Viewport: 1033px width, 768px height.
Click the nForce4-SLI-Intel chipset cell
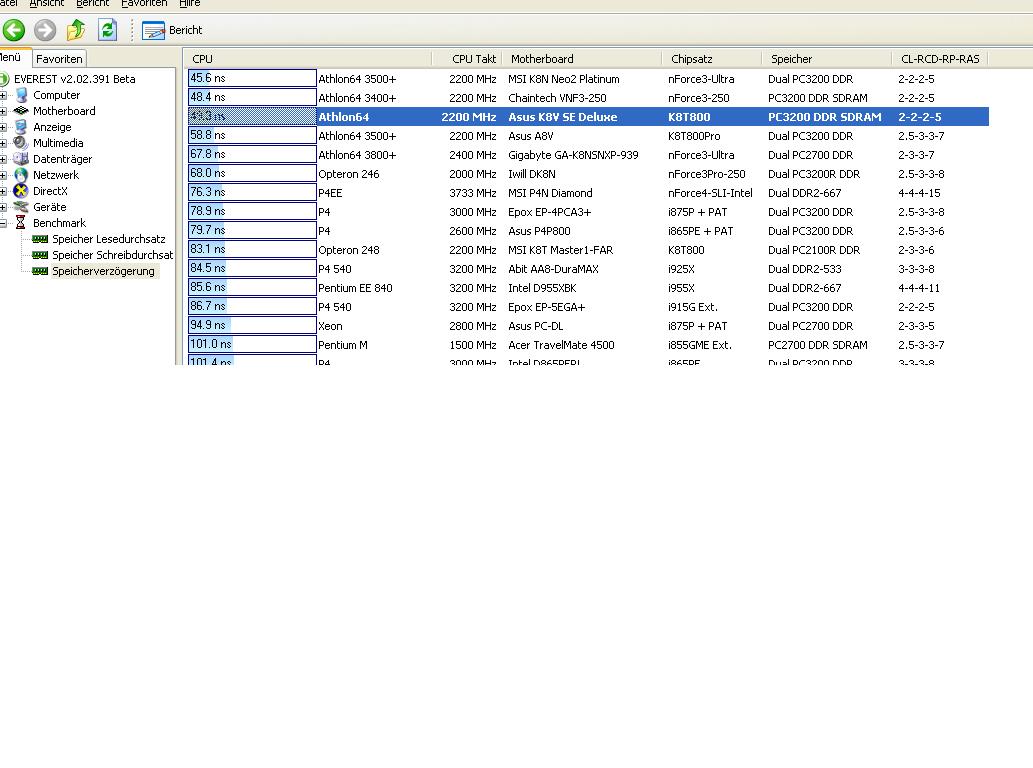pos(710,194)
